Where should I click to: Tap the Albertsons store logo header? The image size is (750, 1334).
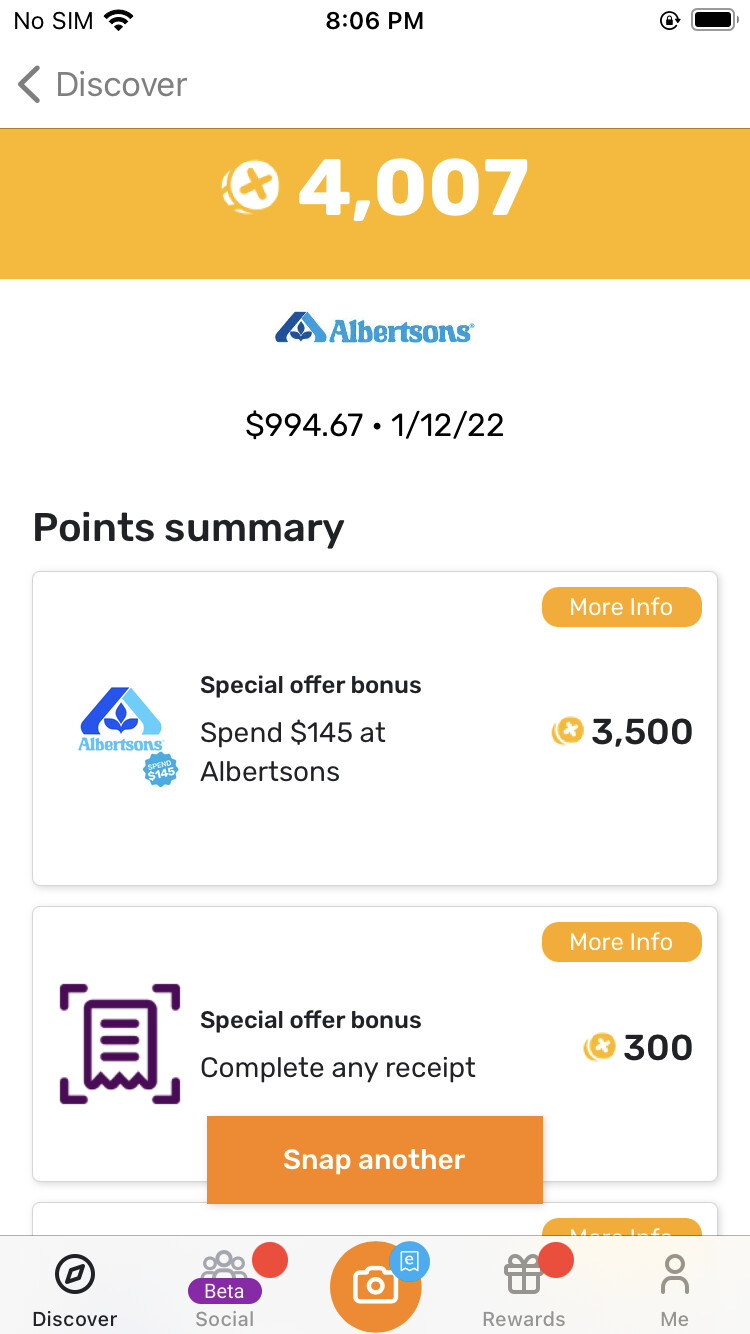[374, 328]
